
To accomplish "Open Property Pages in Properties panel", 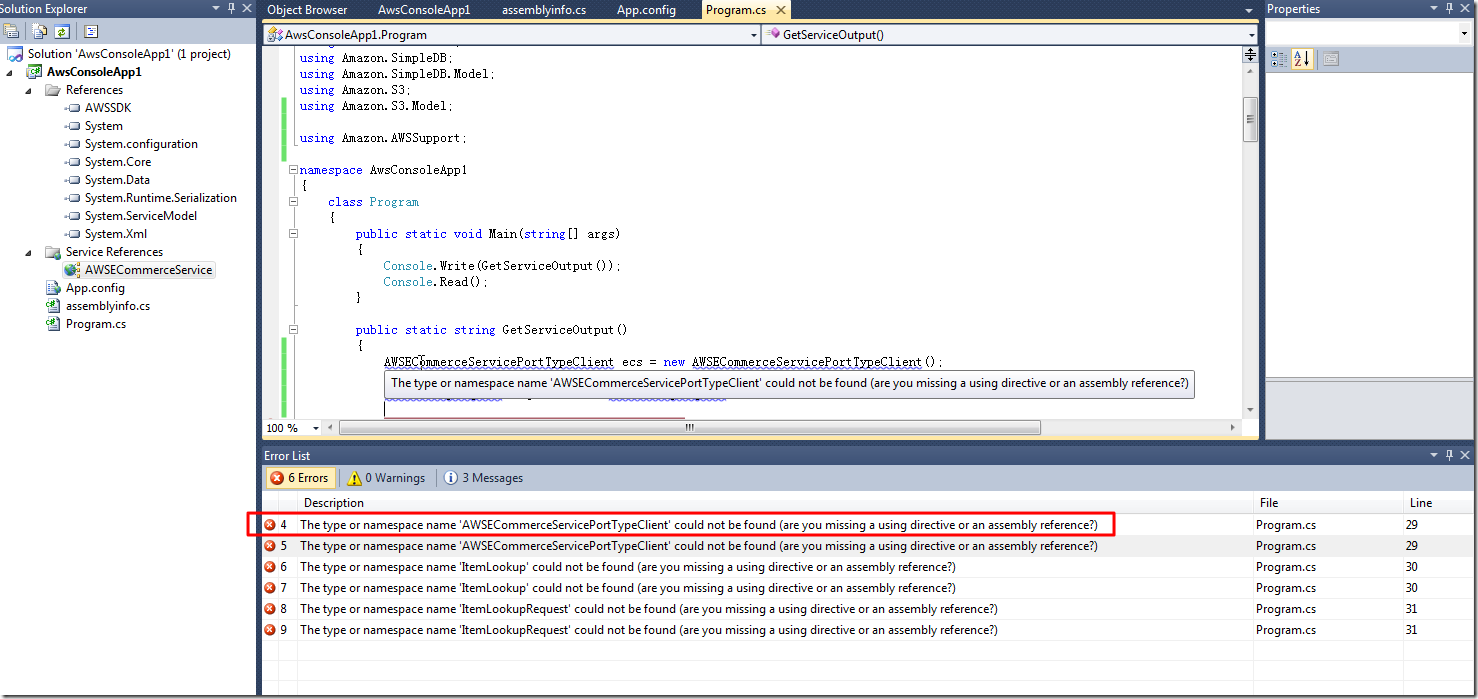I will pos(1330,59).
